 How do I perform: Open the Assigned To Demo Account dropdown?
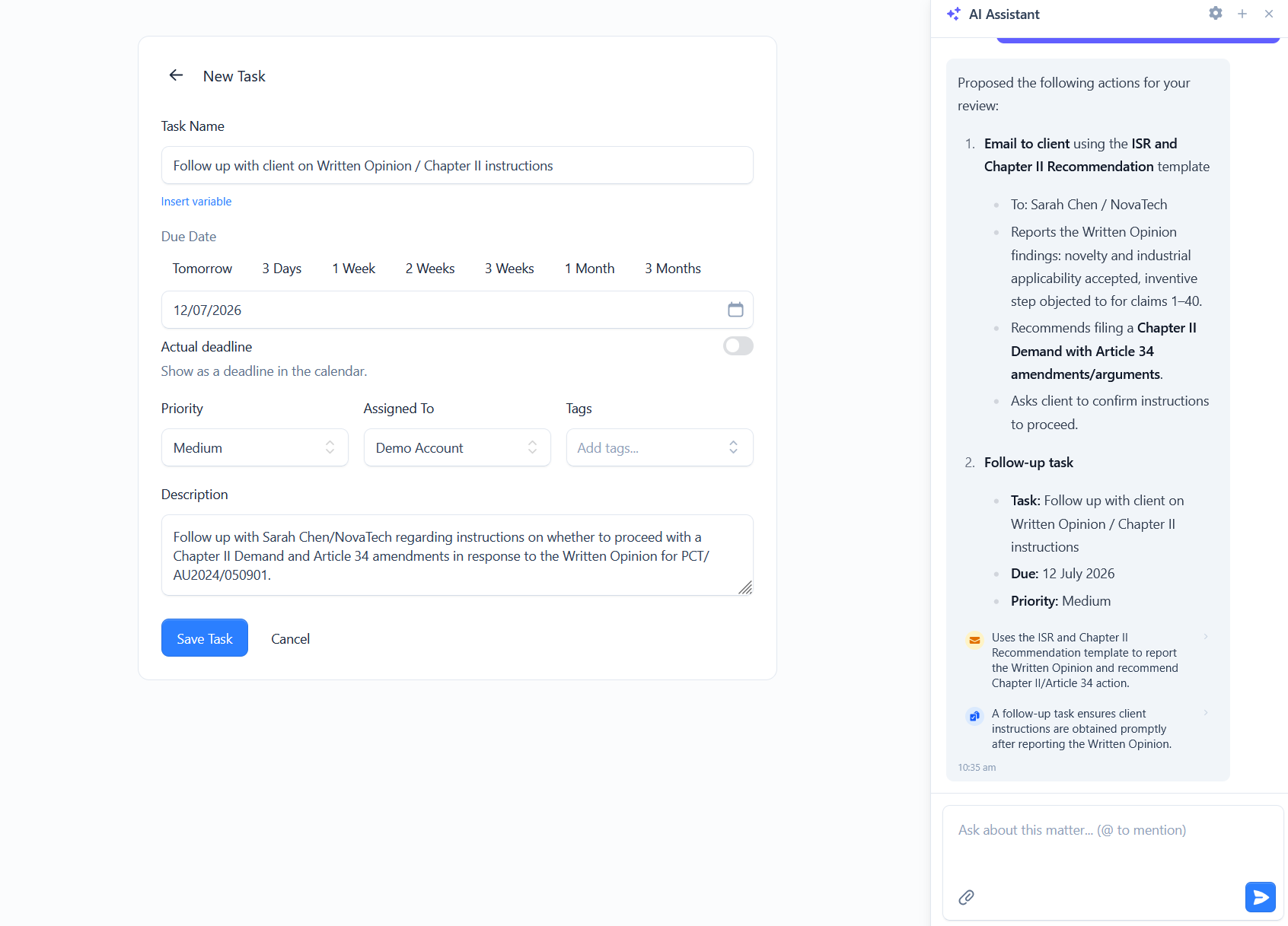pos(457,447)
